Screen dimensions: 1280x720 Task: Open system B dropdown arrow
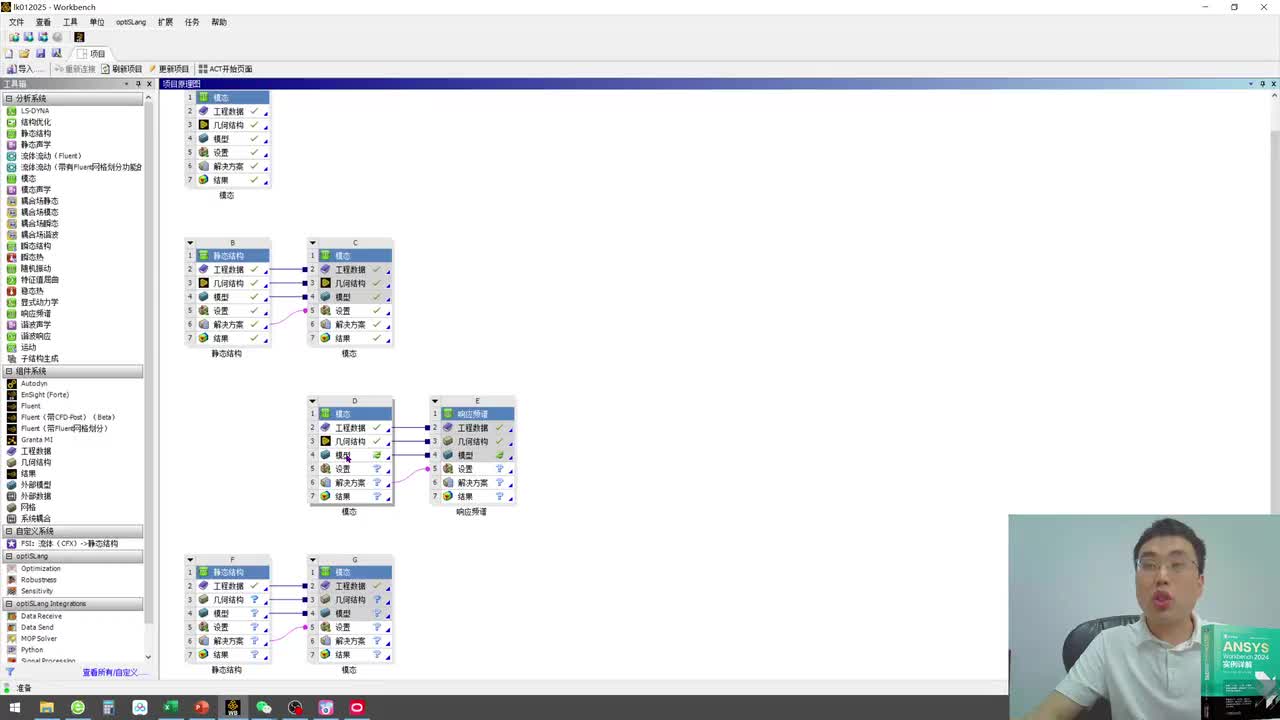190,243
